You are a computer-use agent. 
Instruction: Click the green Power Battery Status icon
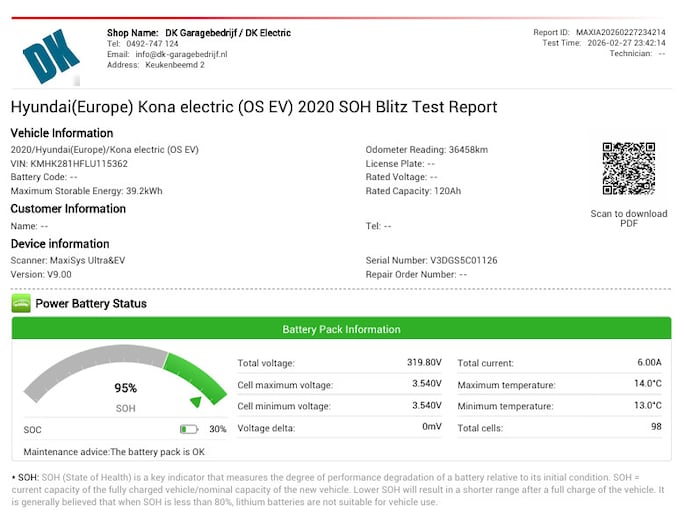(21, 303)
